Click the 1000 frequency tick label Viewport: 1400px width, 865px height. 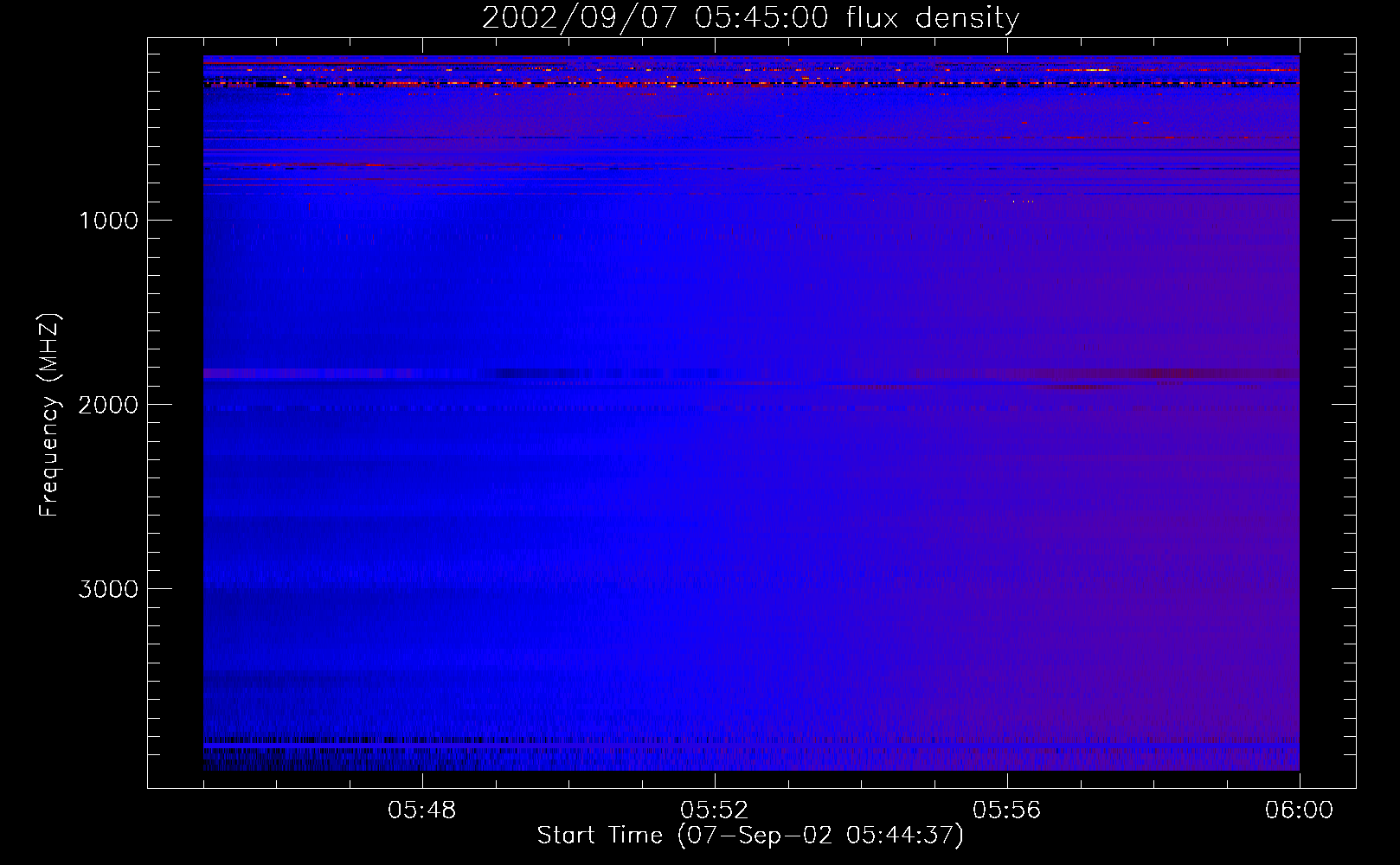tap(108, 221)
